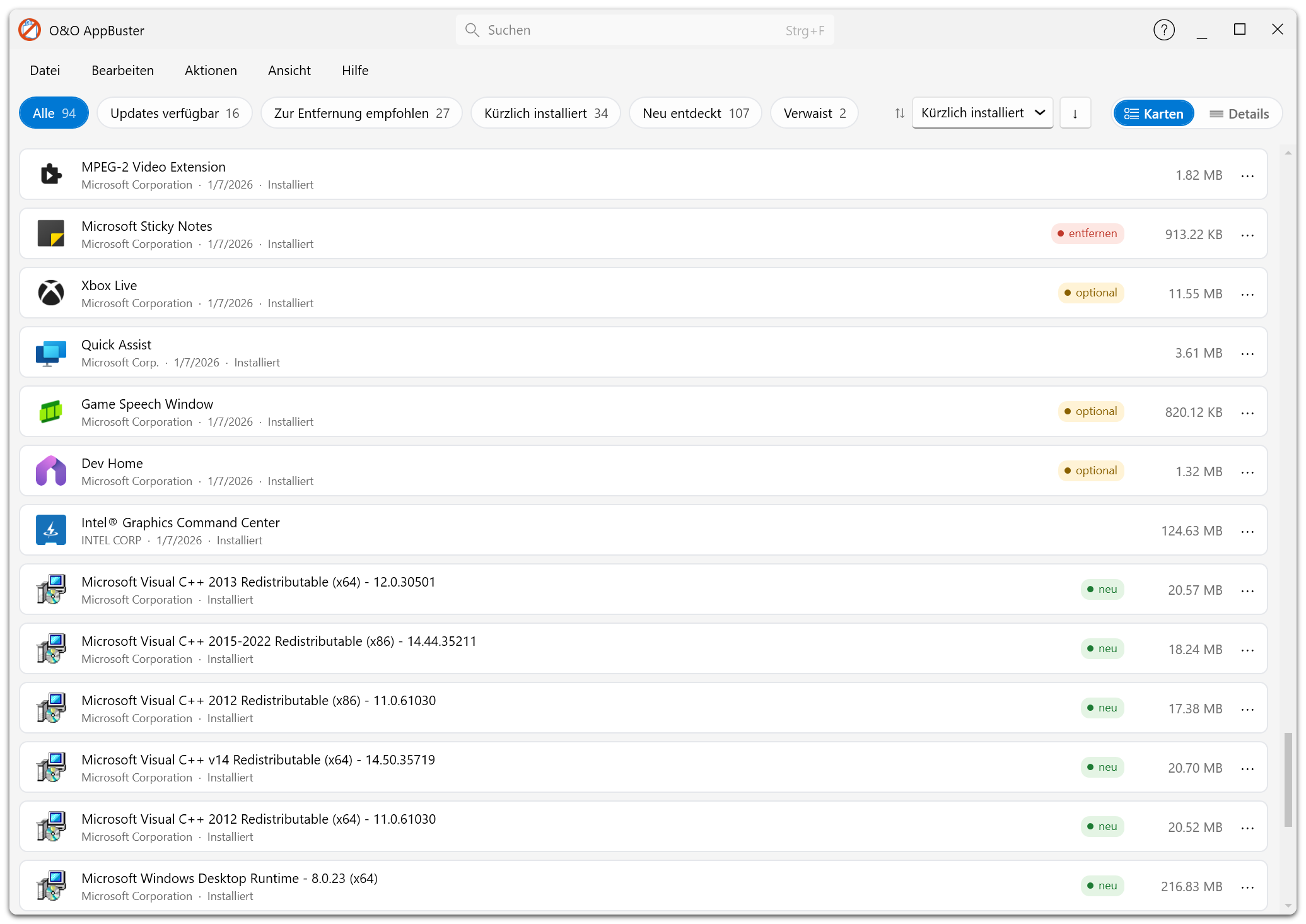The width and height of the screenshot is (1306, 924).
Task: Click the neu badge on Visual C++ 2013 x64
Action: (x=1102, y=589)
